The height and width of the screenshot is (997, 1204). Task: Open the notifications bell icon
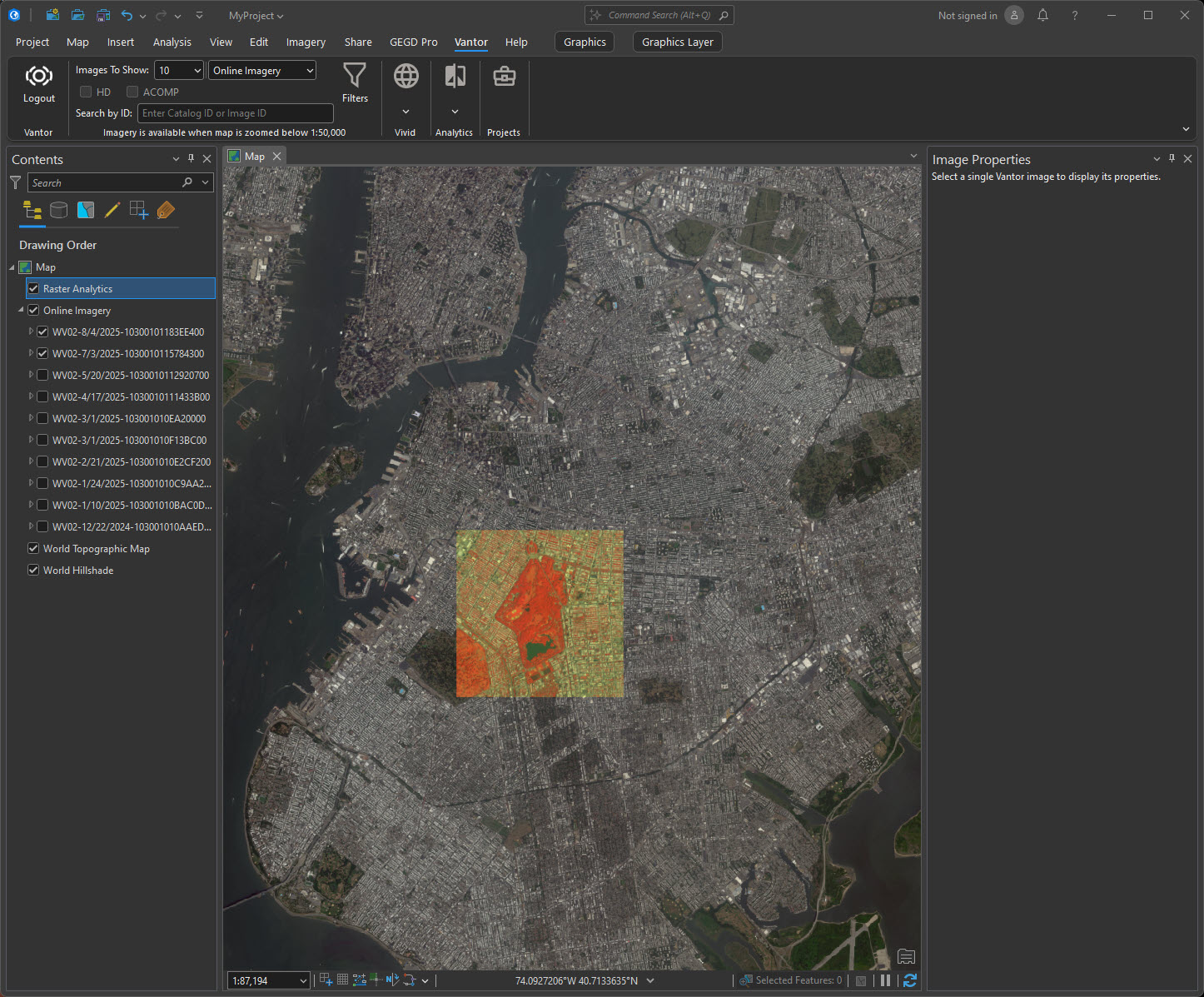[x=1042, y=16]
